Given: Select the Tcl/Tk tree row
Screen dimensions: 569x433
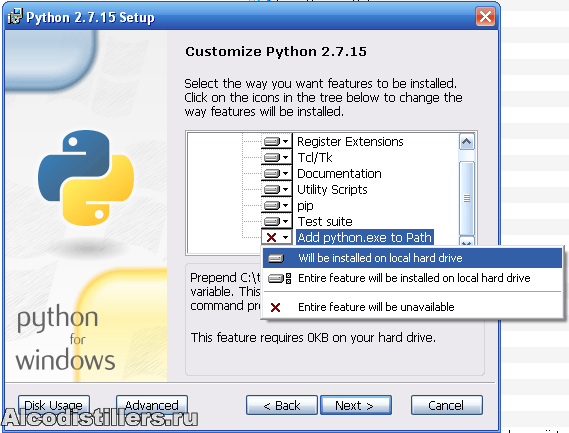Looking at the screenshot, I should (x=315, y=158).
